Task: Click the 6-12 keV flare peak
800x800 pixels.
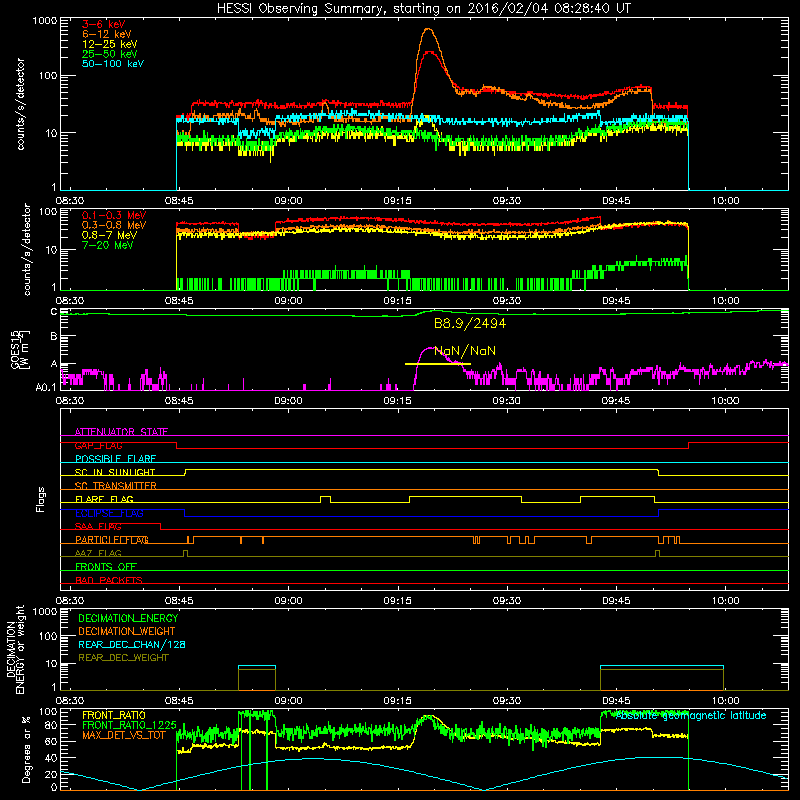Action: click(x=428, y=30)
